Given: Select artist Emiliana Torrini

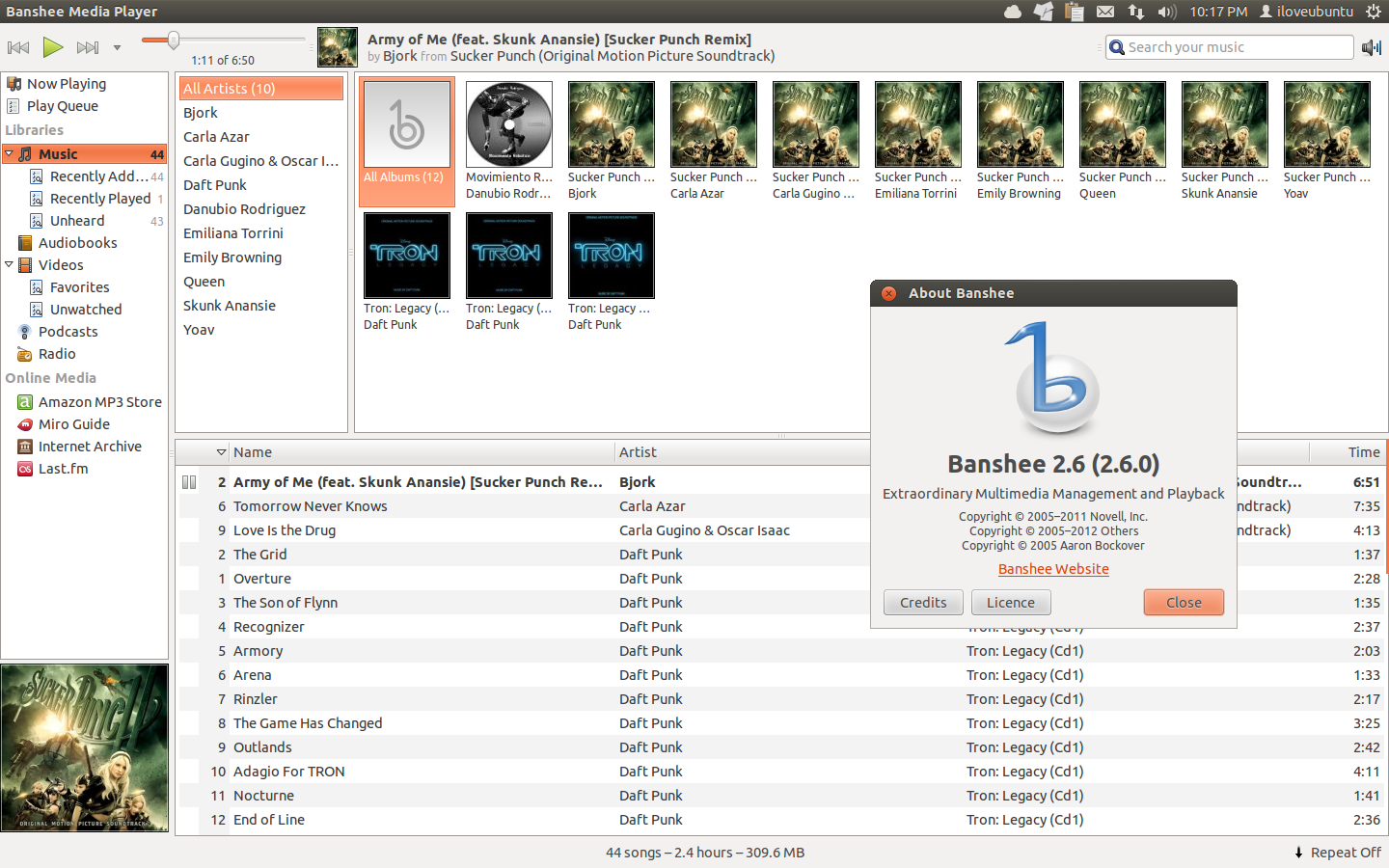Looking at the screenshot, I should pyautogui.click(x=261, y=233).
